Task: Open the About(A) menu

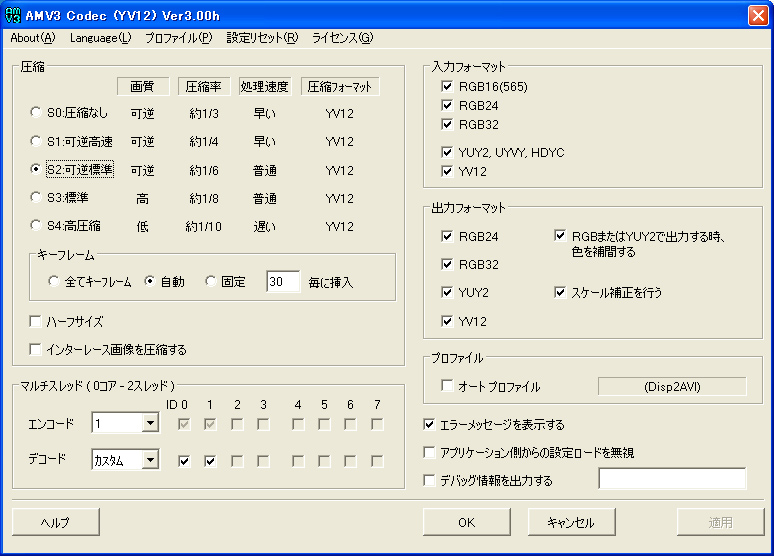Action: click(x=33, y=38)
